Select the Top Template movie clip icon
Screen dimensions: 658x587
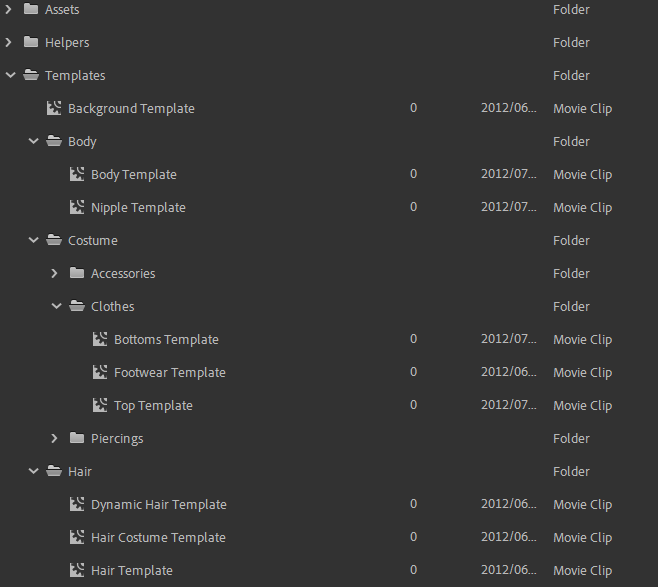[100, 405]
